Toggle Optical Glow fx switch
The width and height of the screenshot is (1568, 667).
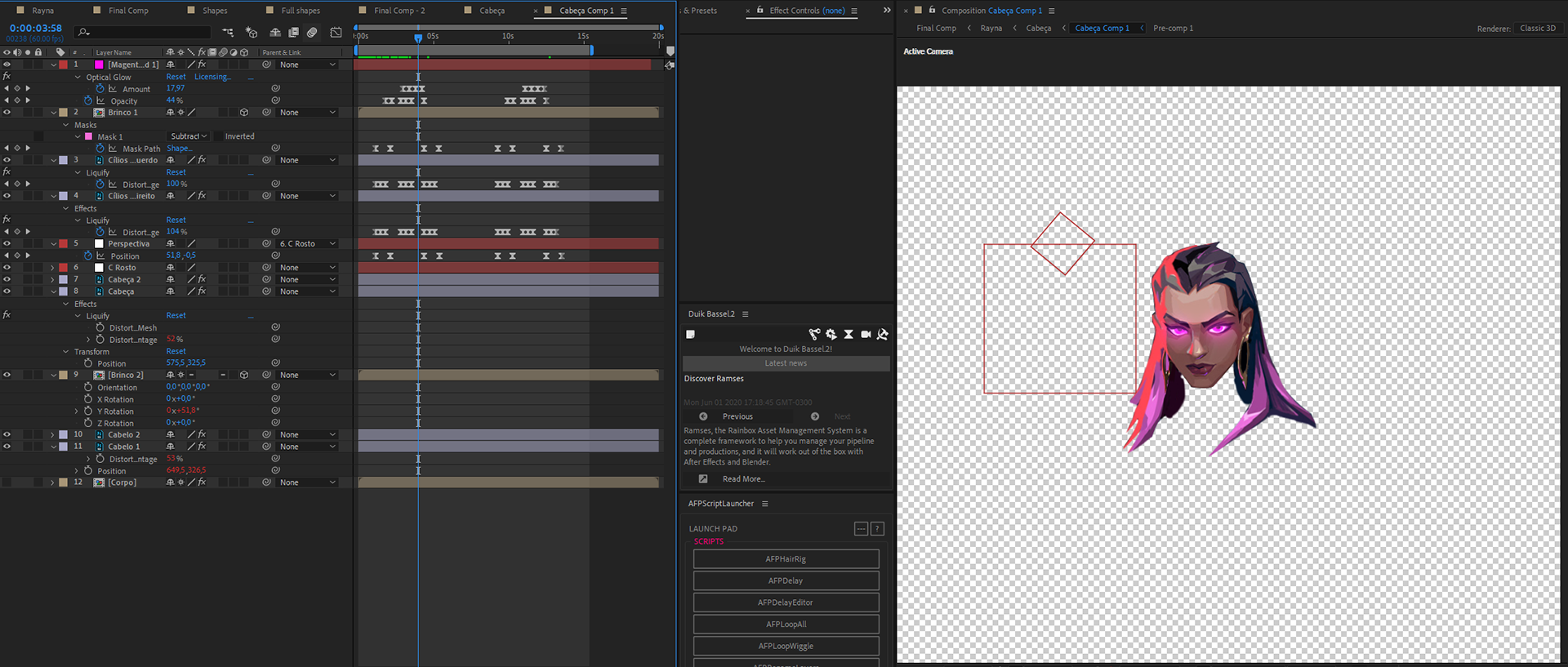pos(7,77)
